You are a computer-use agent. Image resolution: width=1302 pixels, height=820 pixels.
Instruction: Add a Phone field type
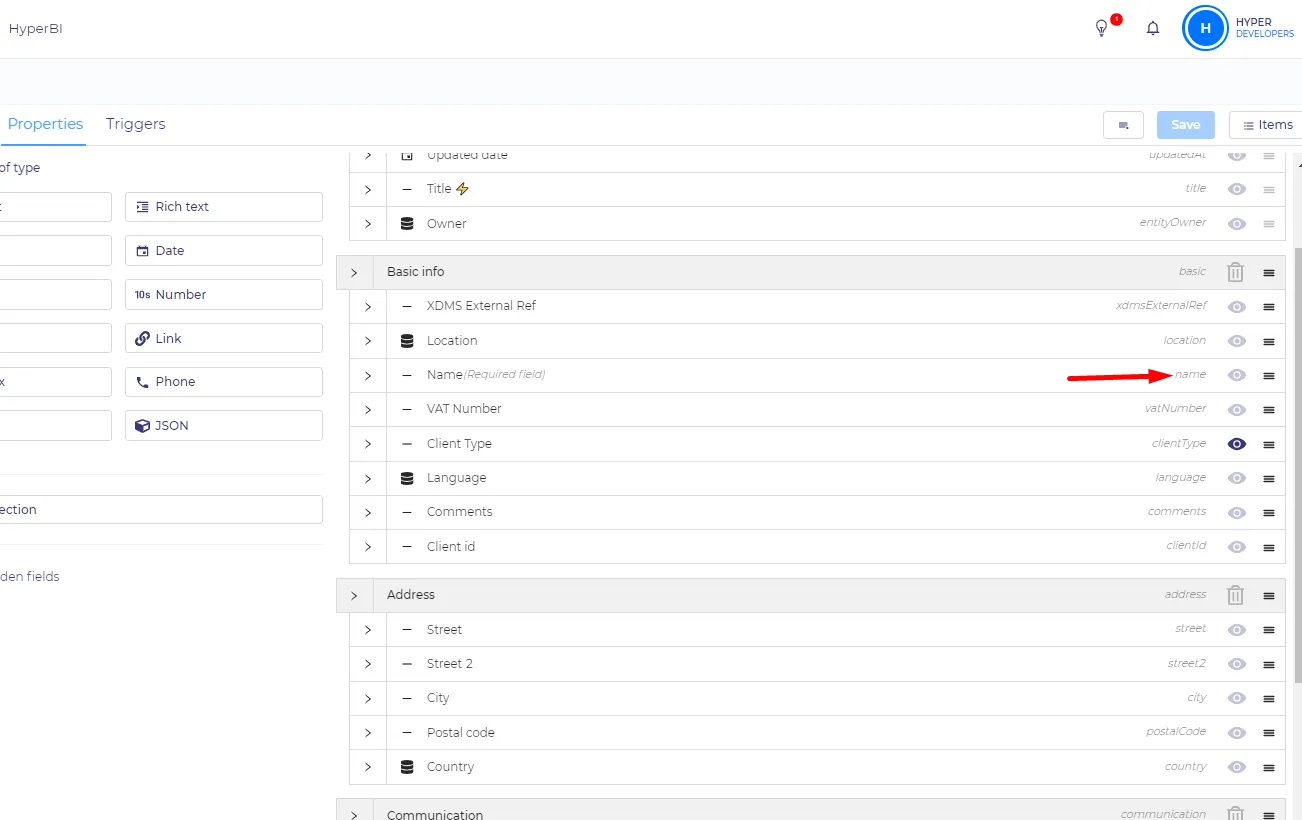(224, 381)
